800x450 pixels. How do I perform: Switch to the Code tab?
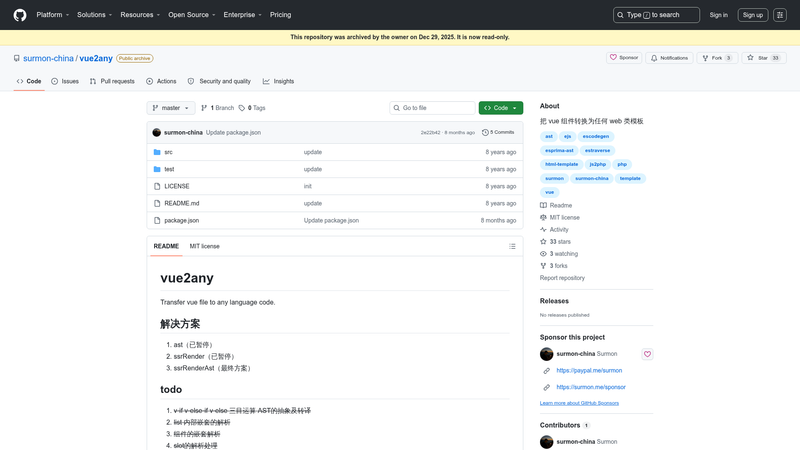click(29, 81)
